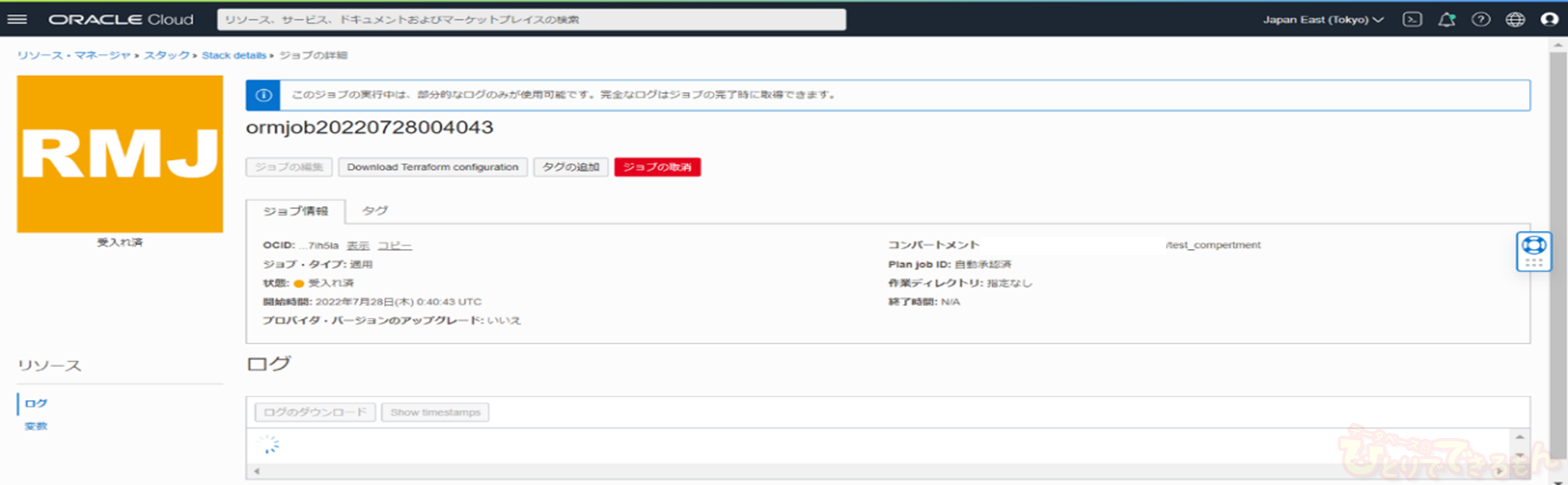Copy the OCID via コピー link

394,245
